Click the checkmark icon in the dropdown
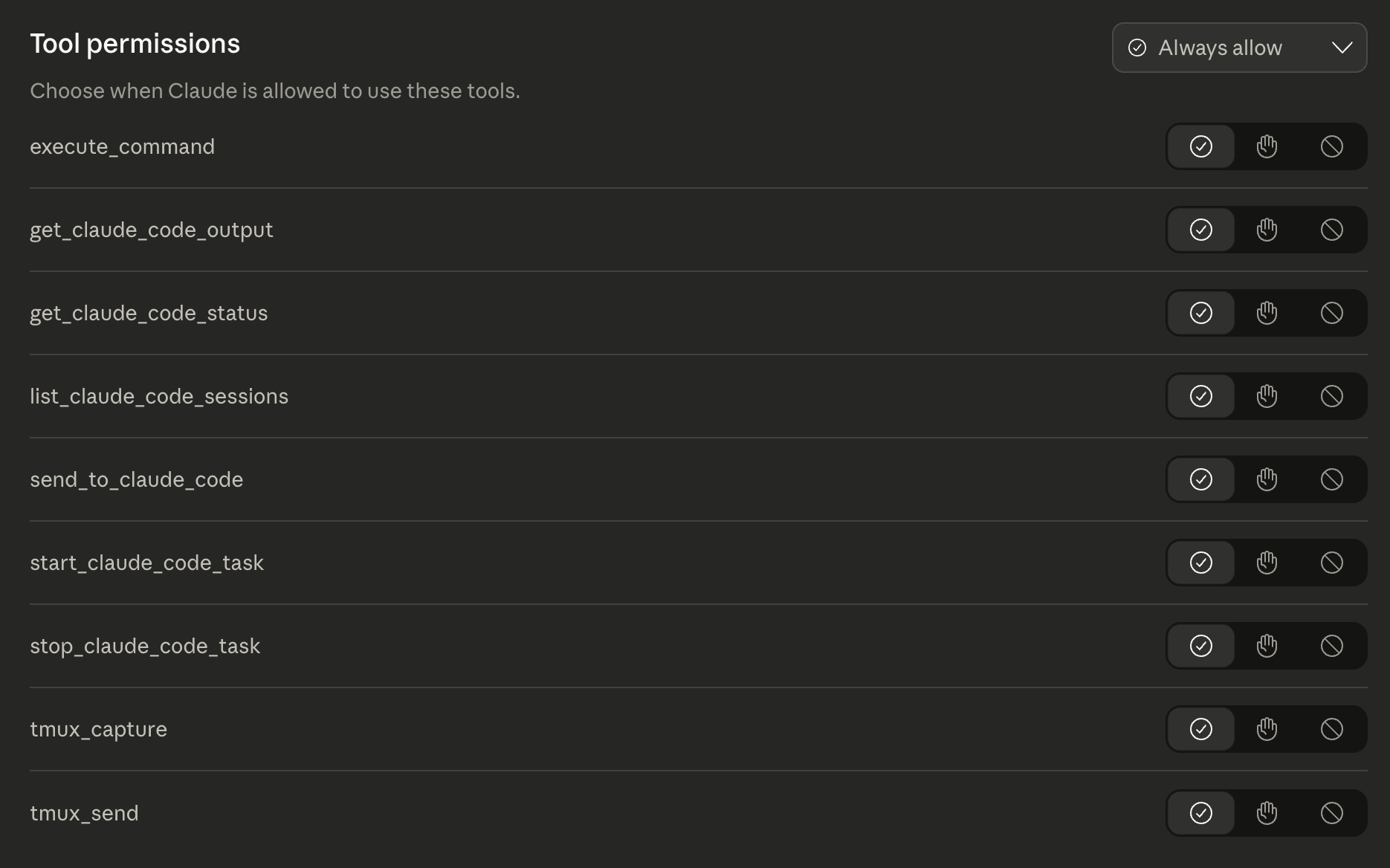Screen dimensions: 1390x868 click(x=1137, y=48)
